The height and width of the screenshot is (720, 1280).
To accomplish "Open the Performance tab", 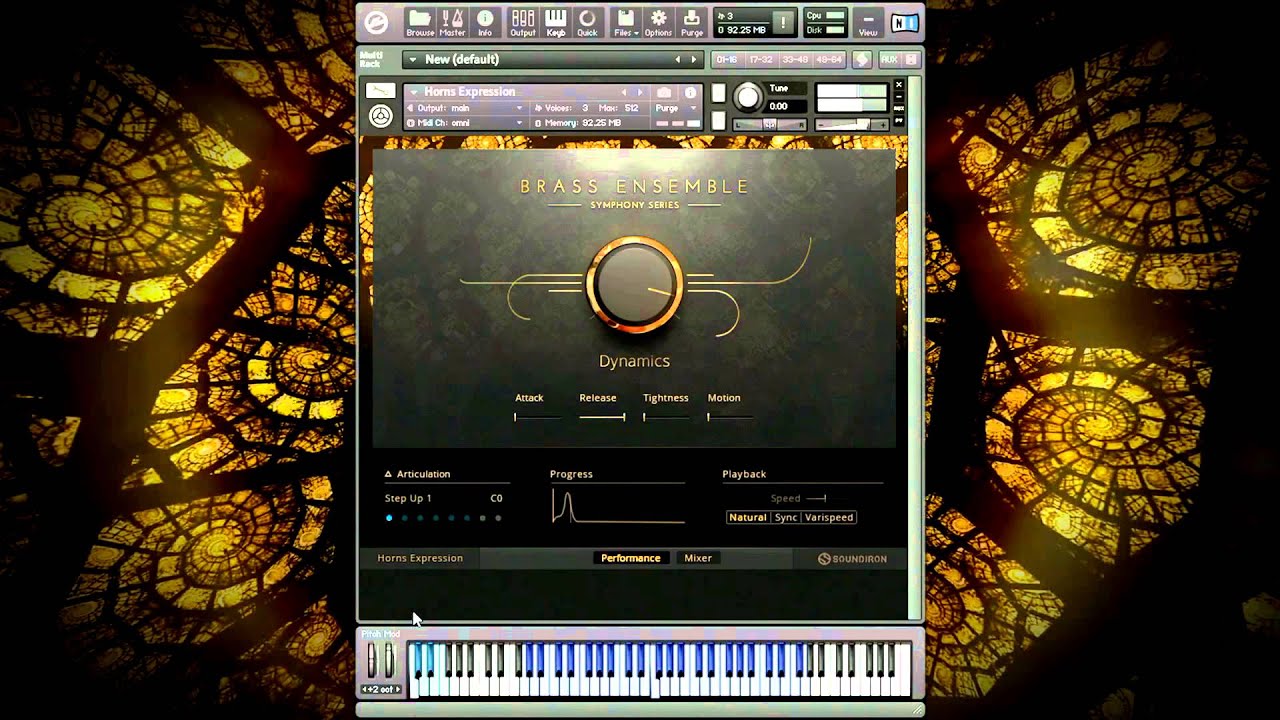I will click(630, 558).
